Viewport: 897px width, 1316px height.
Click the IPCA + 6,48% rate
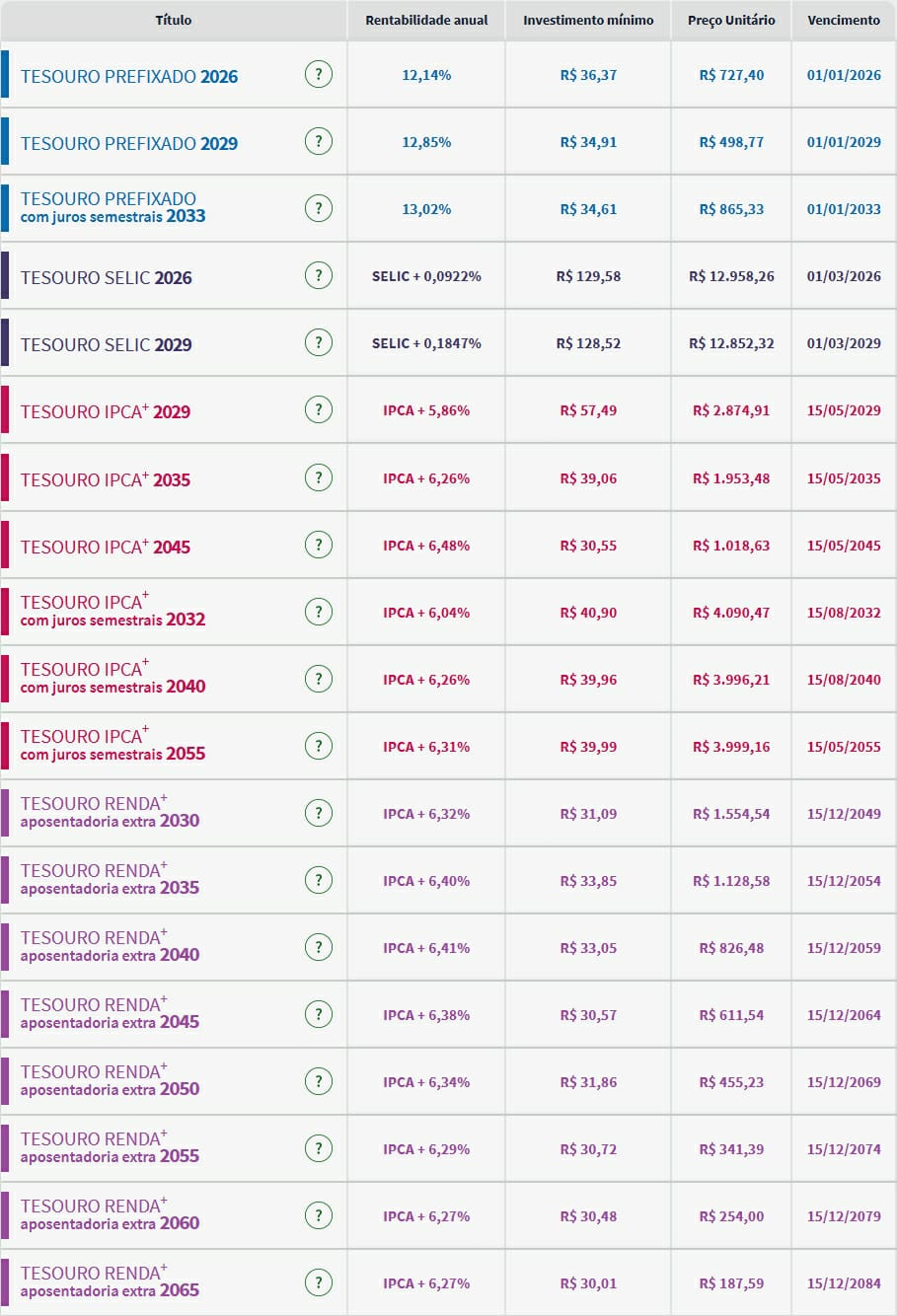pos(426,546)
